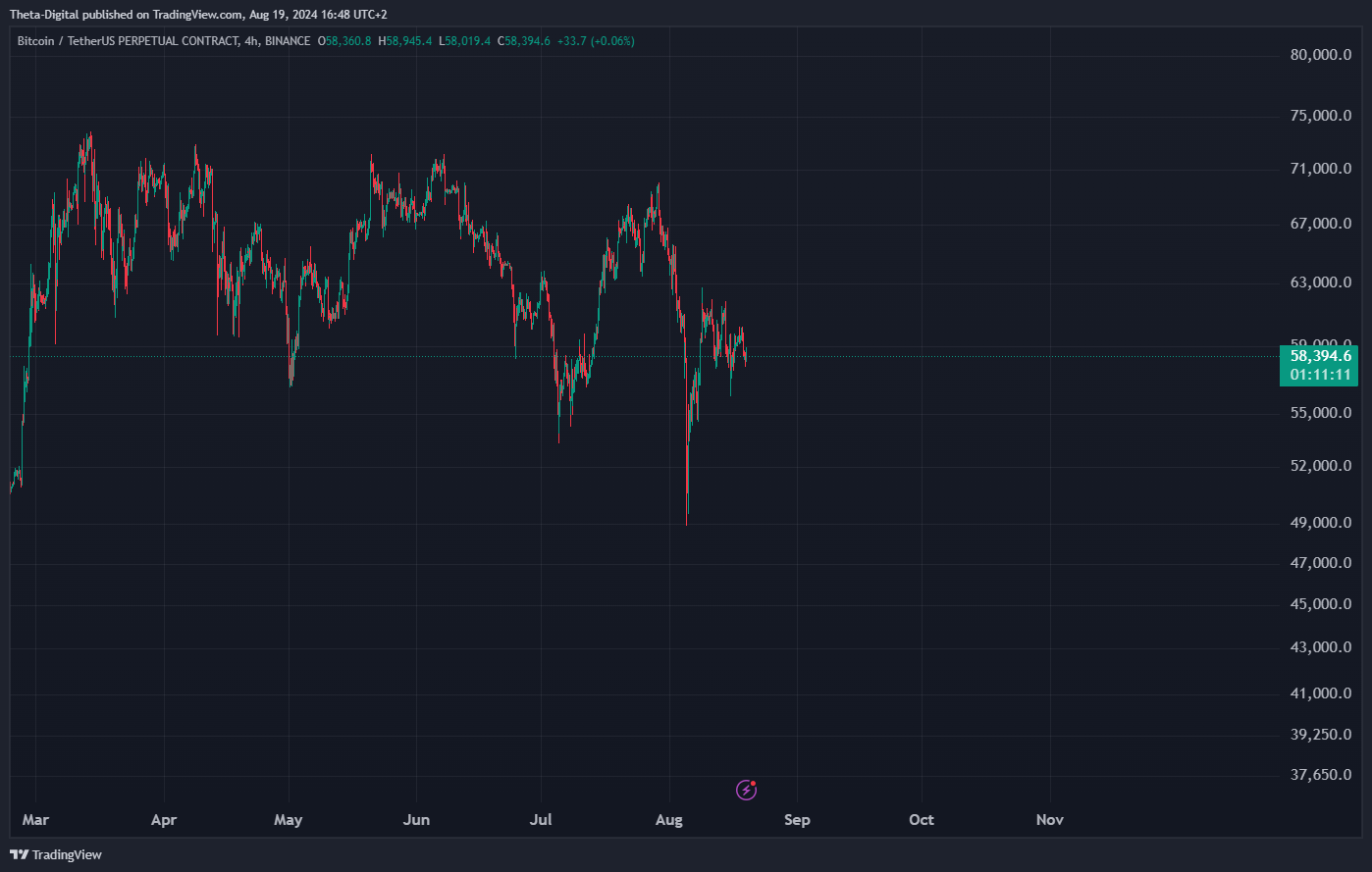Click the 55,000.0 price axis label
The height and width of the screenshot is (872, 1372).
point(1320,413)
